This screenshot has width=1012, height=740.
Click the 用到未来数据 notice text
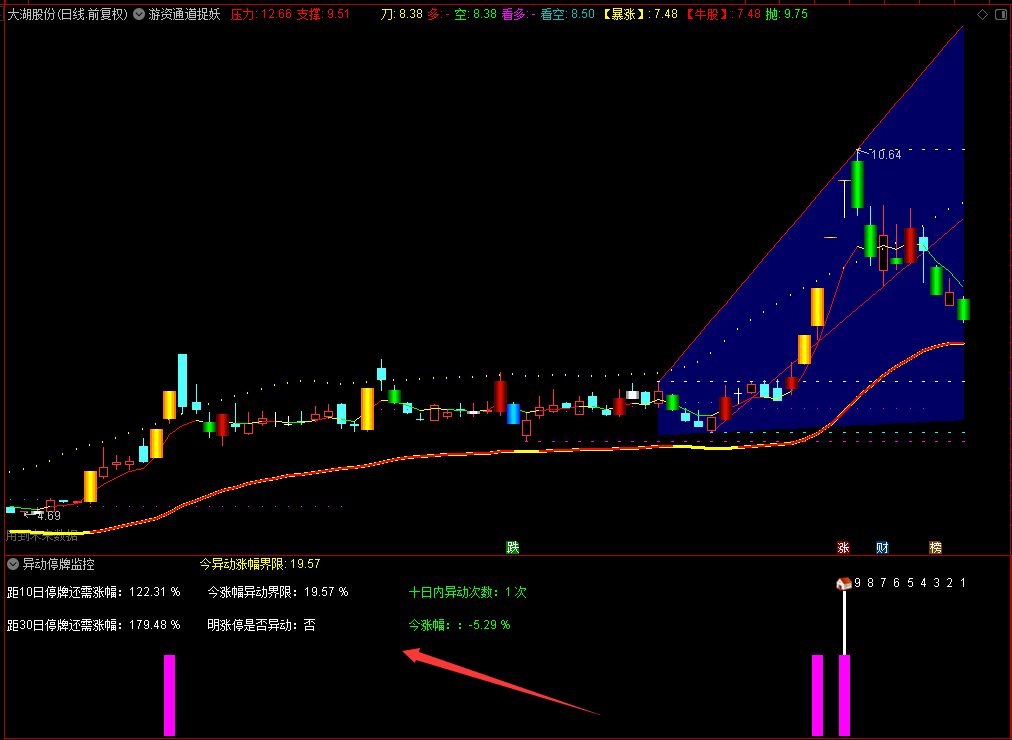[x=42, y=535]
